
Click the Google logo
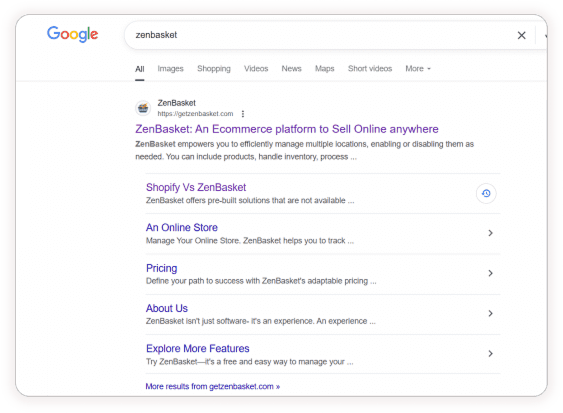tap(73, 34)
